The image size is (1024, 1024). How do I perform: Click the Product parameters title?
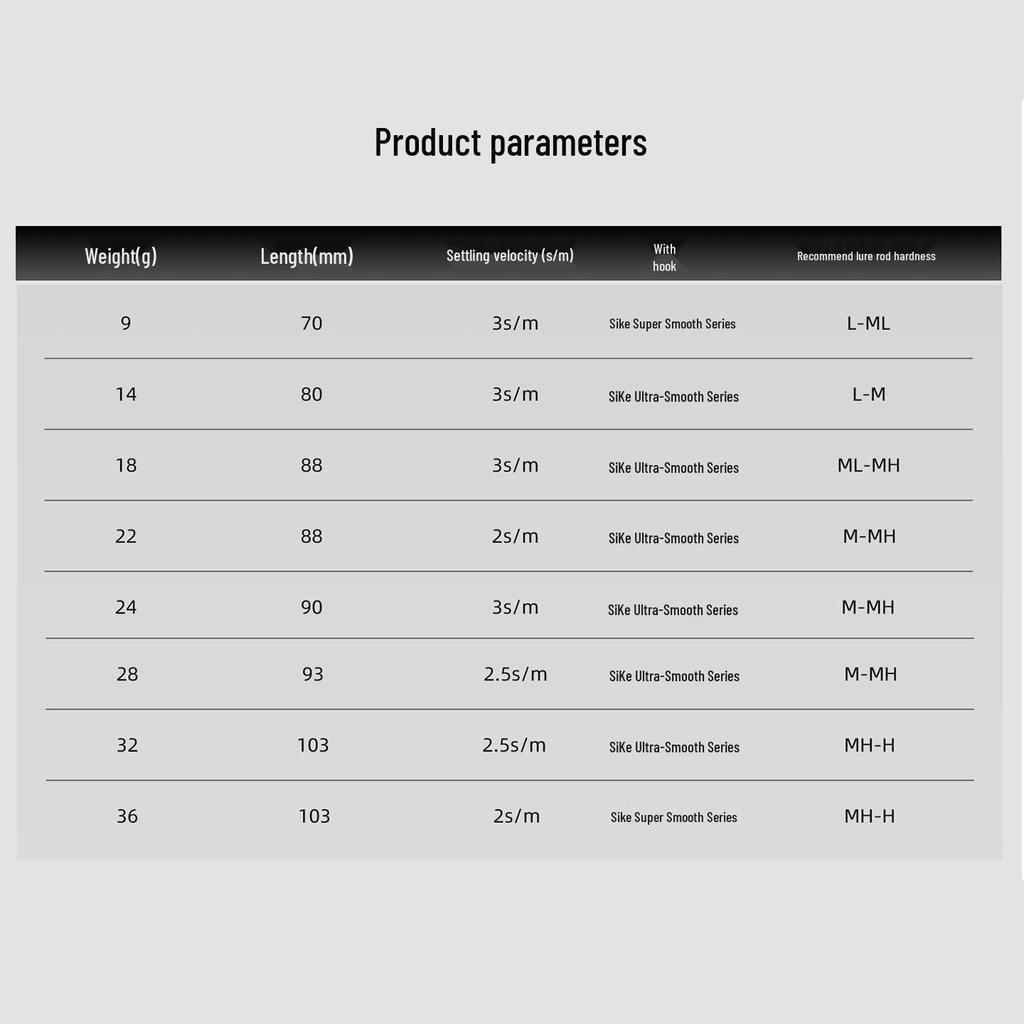[x=510, y=142]
